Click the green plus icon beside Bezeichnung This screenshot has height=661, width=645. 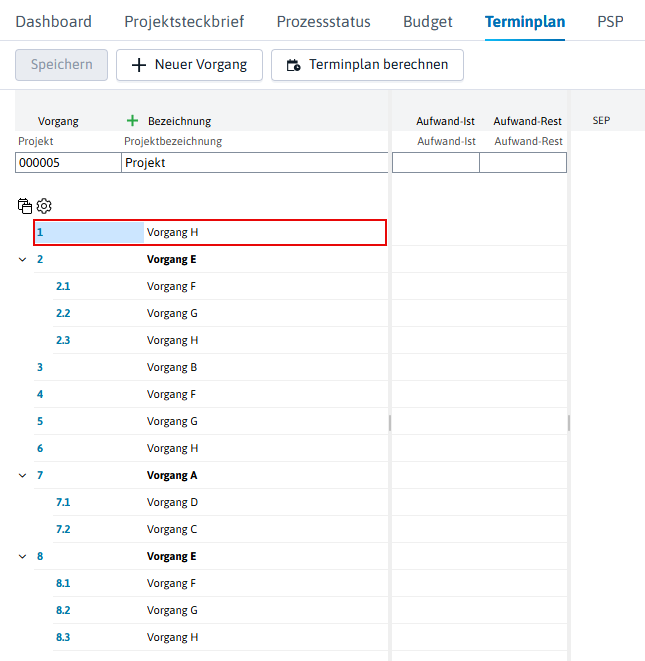point(132,121)
